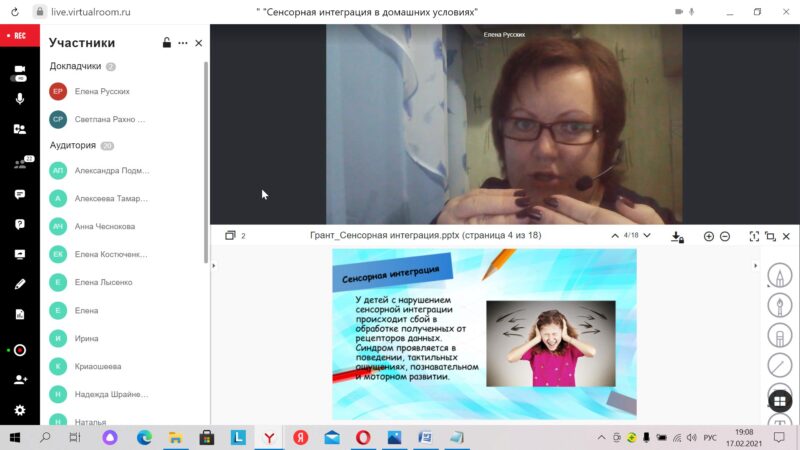Click the Елена Русских video feed
Screen dimensions: 800x450
point(504,124)
